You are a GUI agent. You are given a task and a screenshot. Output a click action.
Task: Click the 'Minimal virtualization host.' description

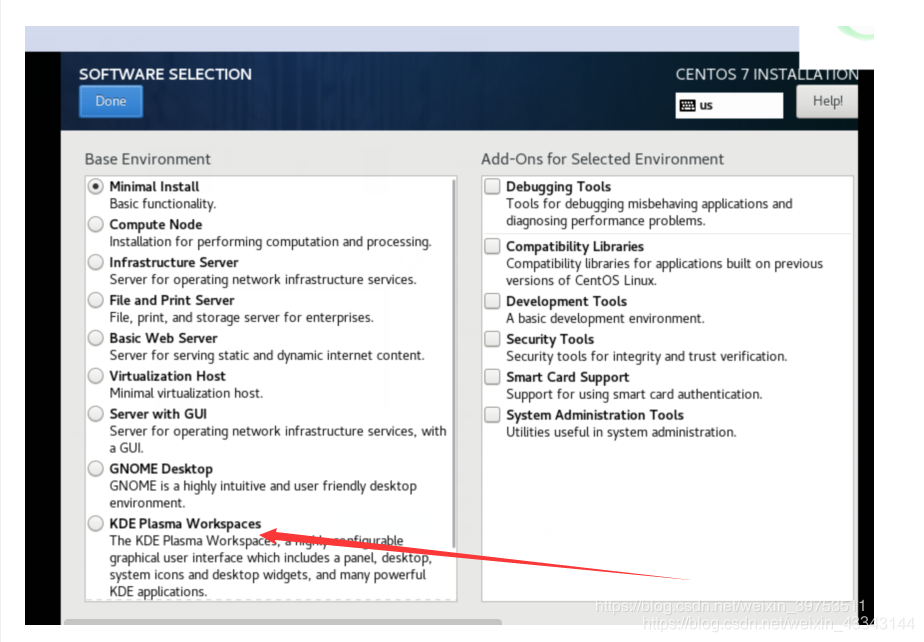[x=186, y=393]
